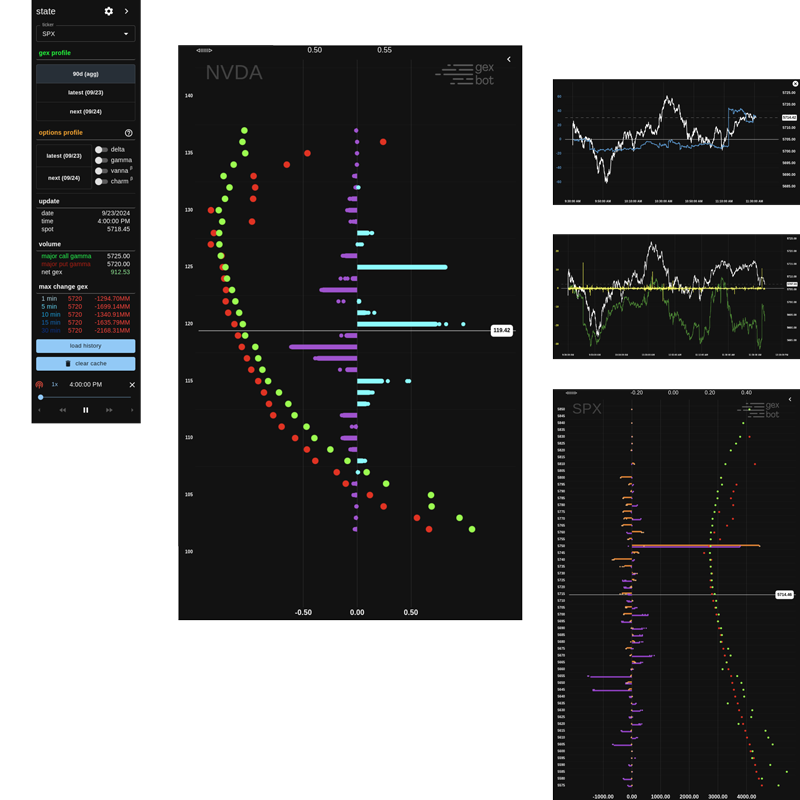Open settings gear in state panel
The image size is (800, 800).
[109, 11]
